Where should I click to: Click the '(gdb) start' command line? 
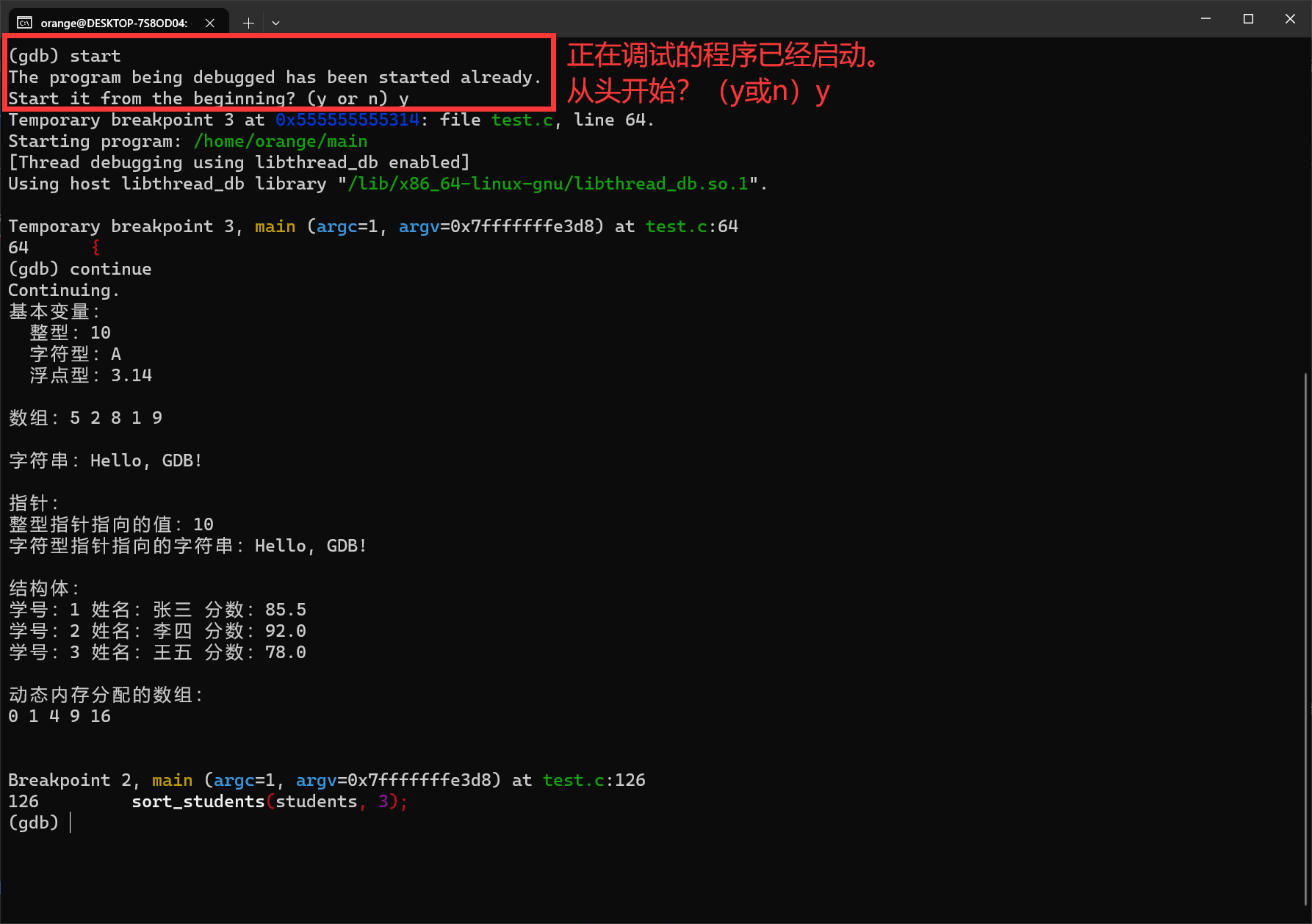[x=65, y=56]
